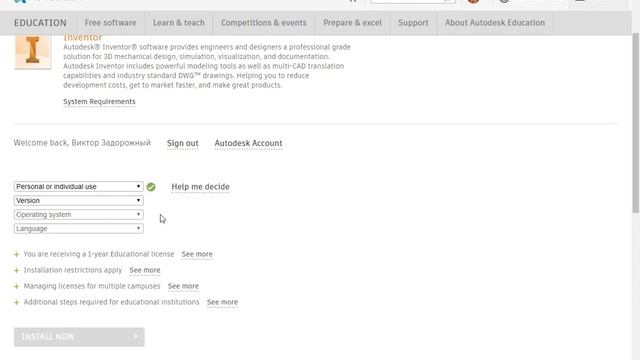Open the Operating system dropdown
Viewport: 640px width, 360px height.
pos(78,214)
